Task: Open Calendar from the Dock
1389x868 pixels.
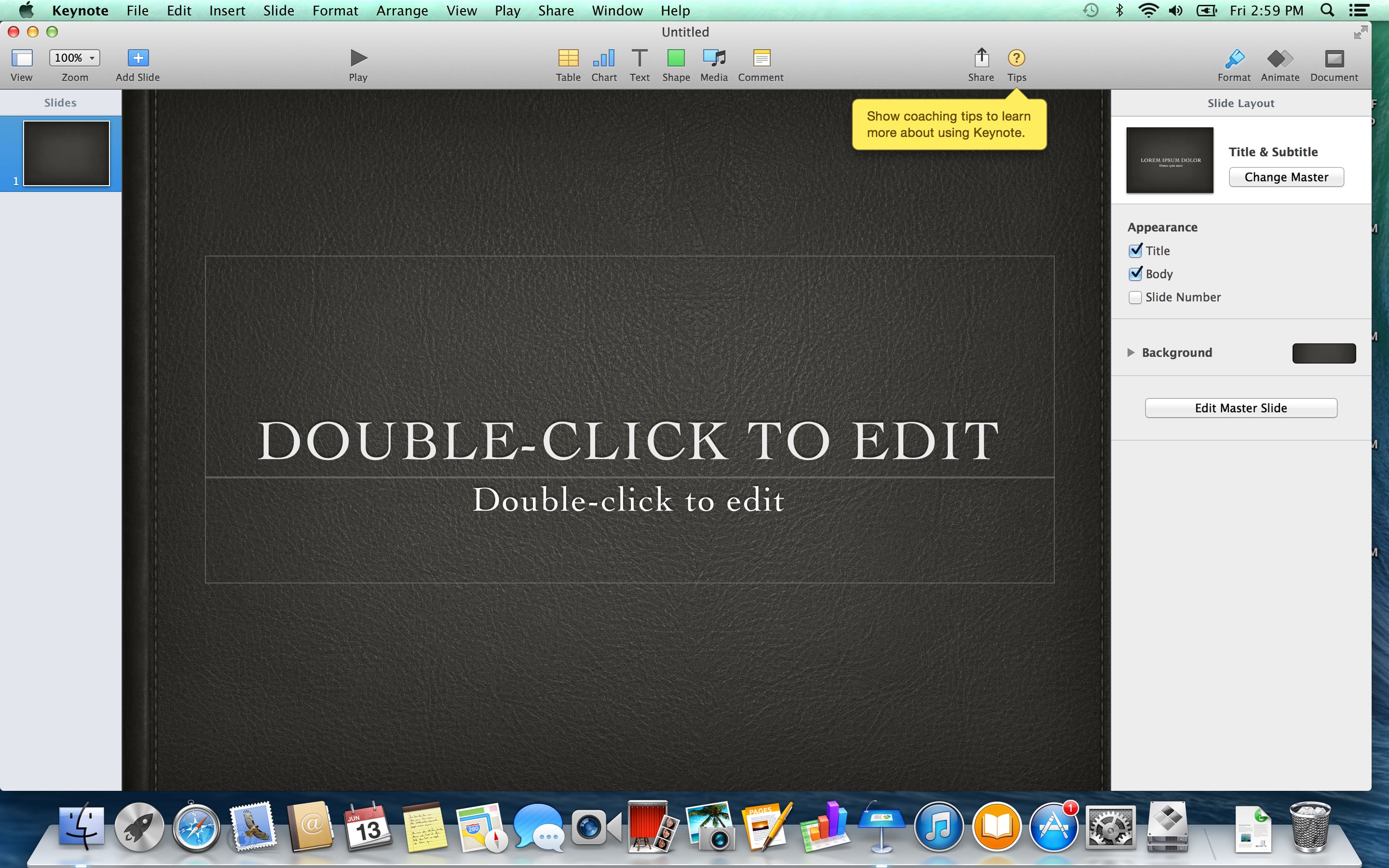Action: click(x=368, y=827)
